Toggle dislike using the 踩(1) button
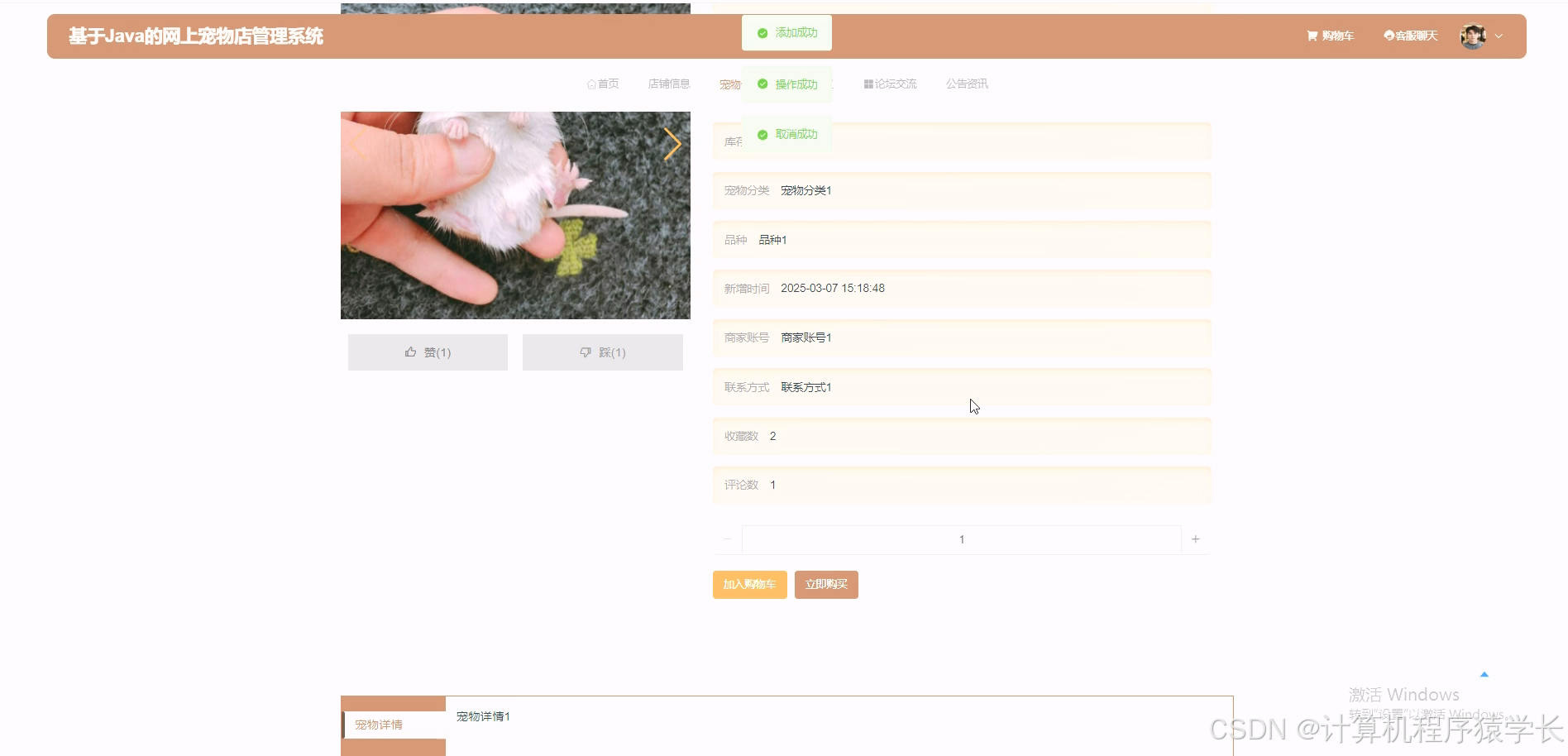 602,352
